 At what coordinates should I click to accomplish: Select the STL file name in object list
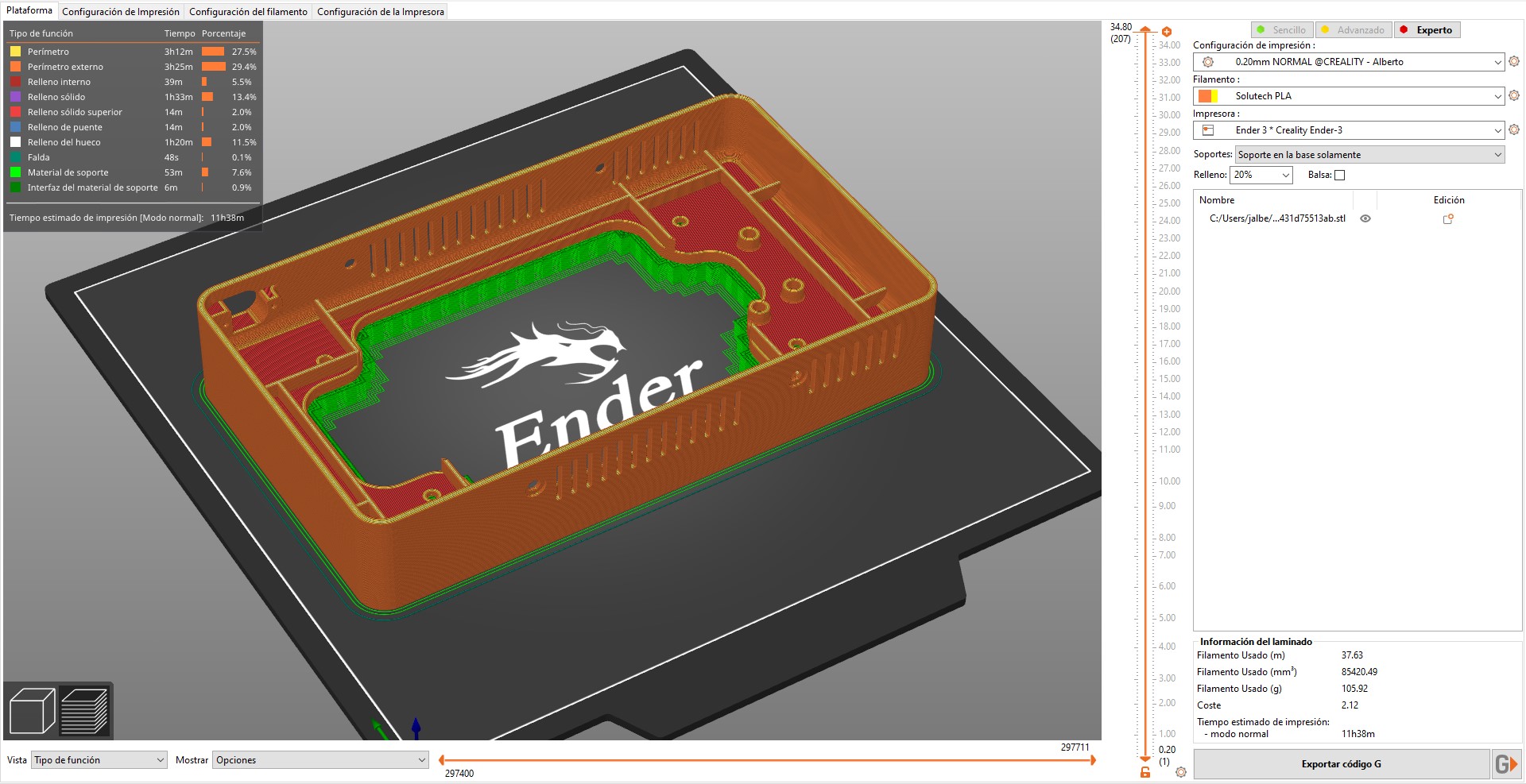pyautogui.click(x=1277, y=218)
